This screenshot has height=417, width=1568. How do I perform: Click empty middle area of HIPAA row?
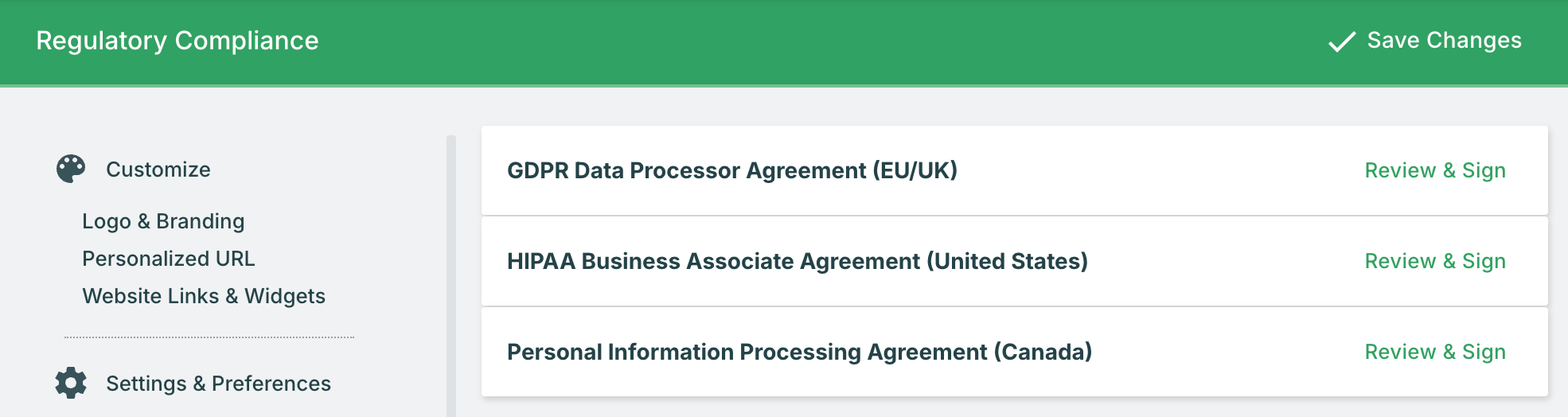click(x=1226, y=261)
